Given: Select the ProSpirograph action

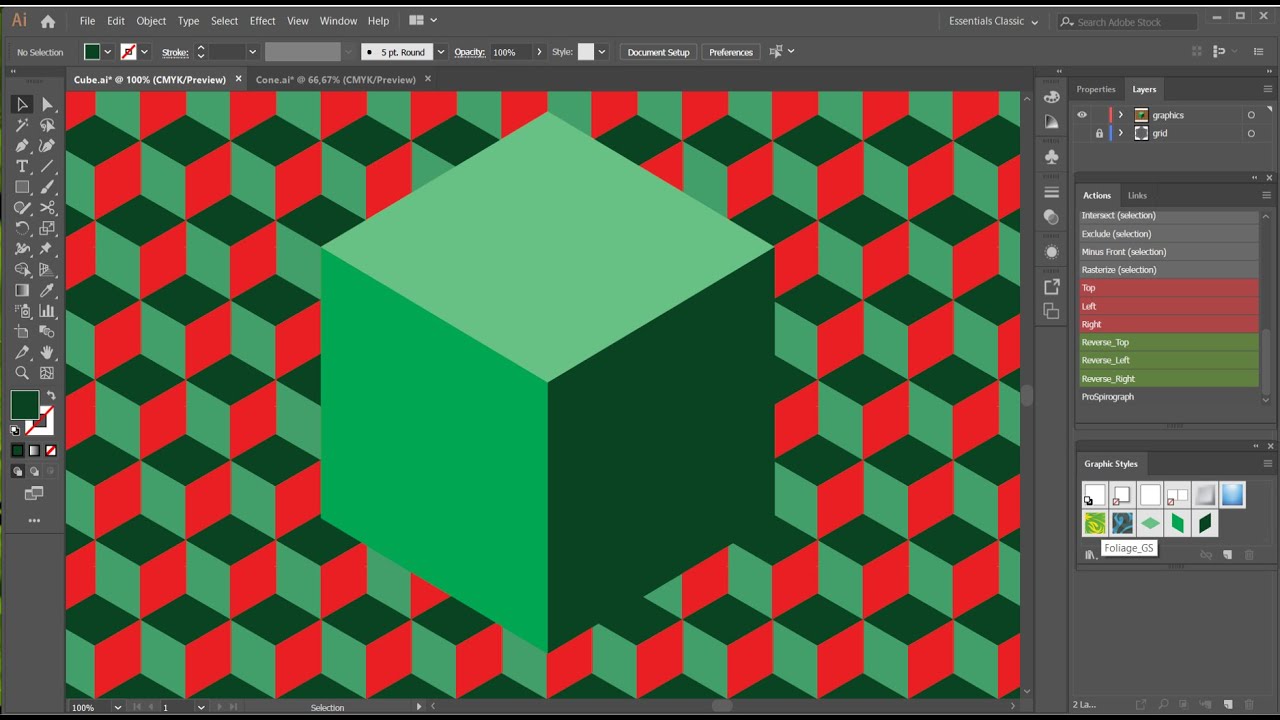Looking at the screenshot, I should pyautogui.click(x=1168, y=397).
